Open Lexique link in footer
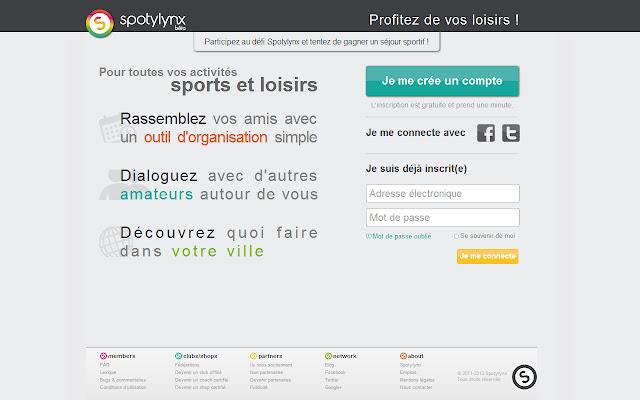The height and width of the screenshot is (400, 640). (x=108, y=372)
